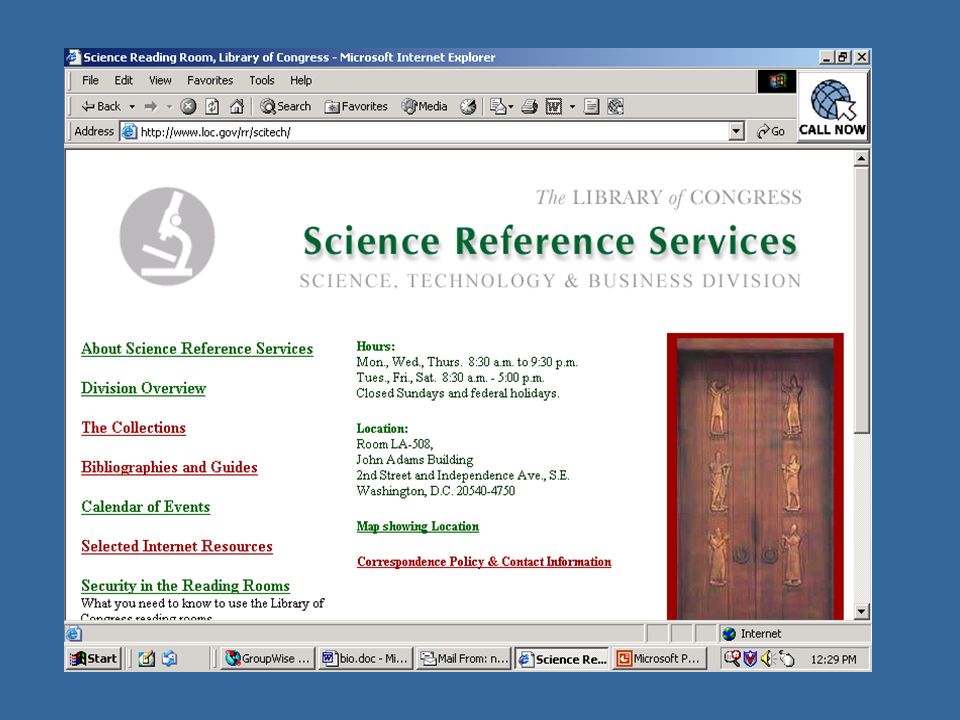Open the Favorites menu
This screenshot has width=960, height=720.
click(210, 80)
